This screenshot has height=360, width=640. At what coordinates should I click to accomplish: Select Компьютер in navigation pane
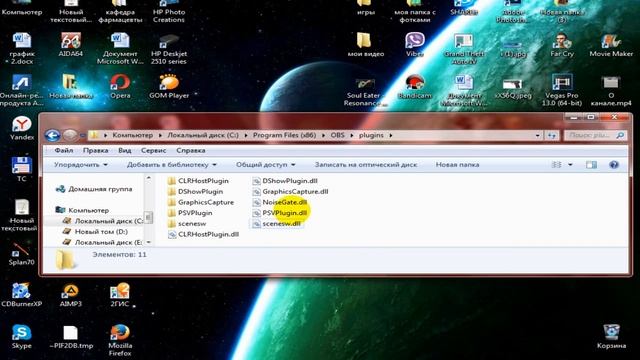82,210
